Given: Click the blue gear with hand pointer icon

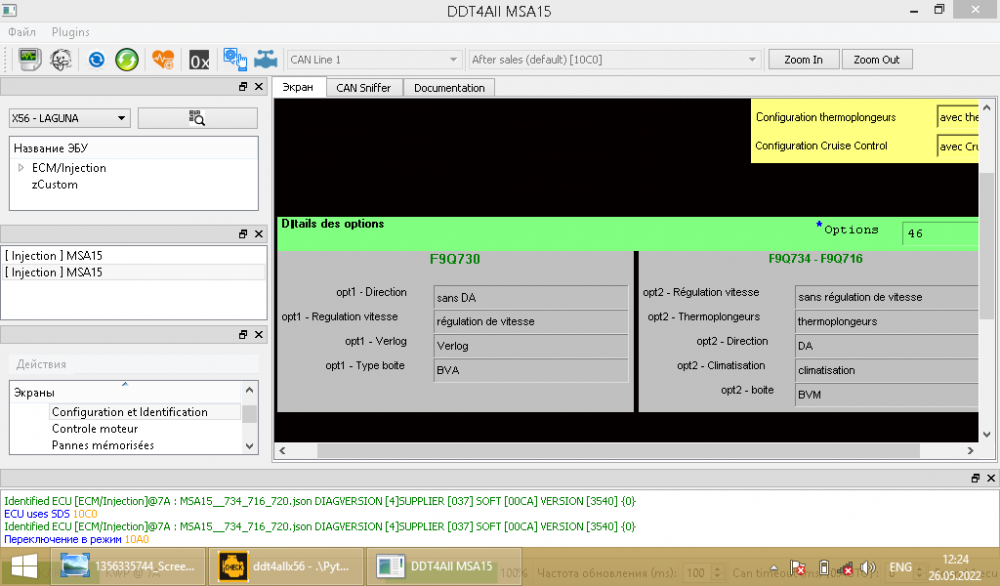Looking at the screenshot, I should (235, 59).
